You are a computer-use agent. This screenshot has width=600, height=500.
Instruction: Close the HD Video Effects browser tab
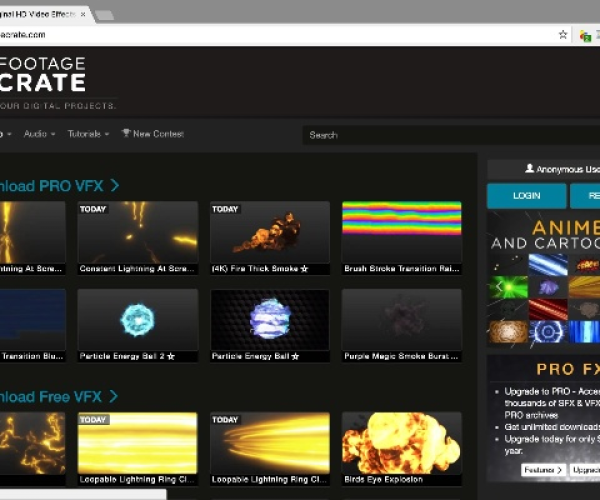tap(83, 15)
